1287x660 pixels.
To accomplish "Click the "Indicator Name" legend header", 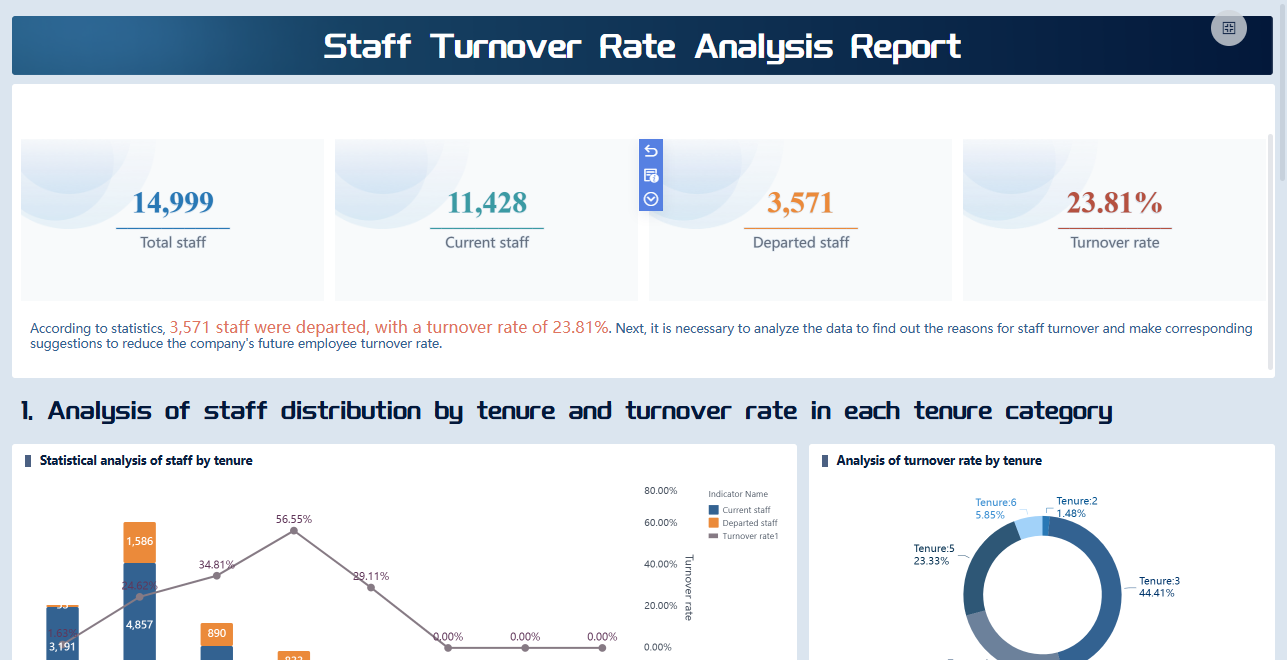I will click(x=738, y=493).
